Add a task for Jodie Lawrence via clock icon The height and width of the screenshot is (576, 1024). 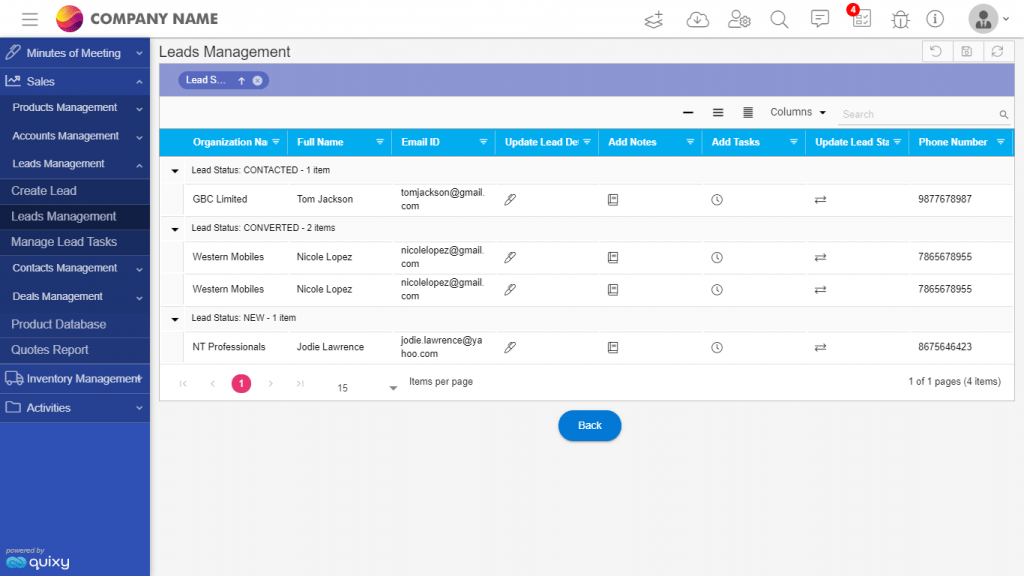(717, 346)
